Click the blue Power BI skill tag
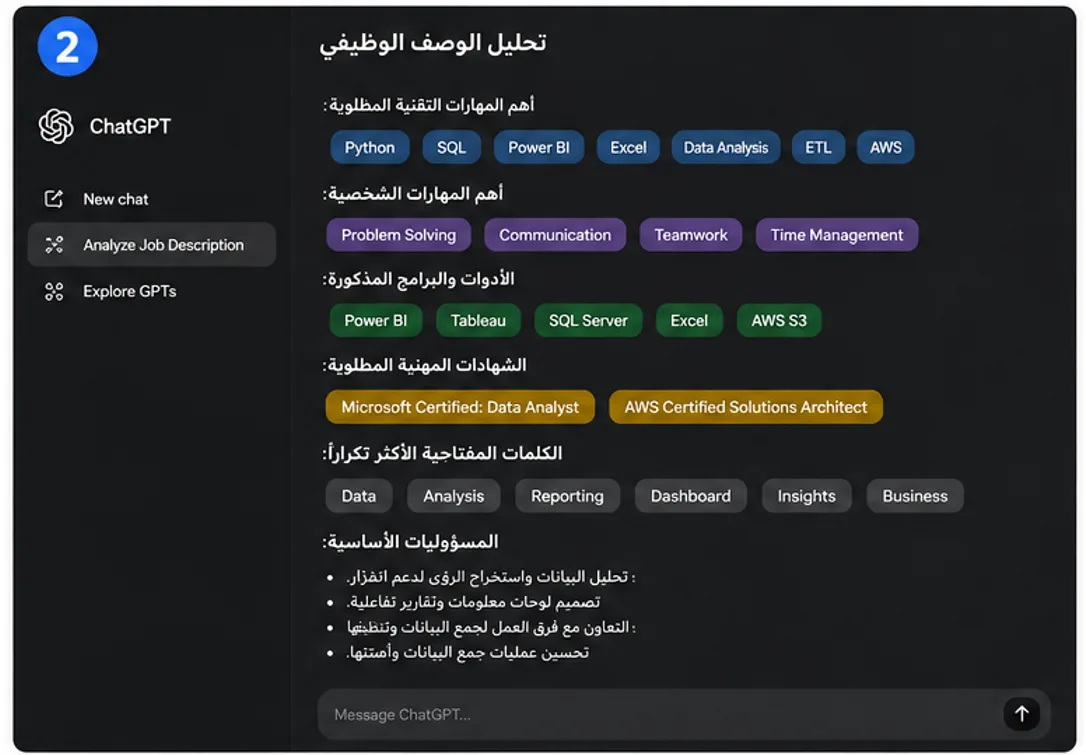 coord(539,148)
